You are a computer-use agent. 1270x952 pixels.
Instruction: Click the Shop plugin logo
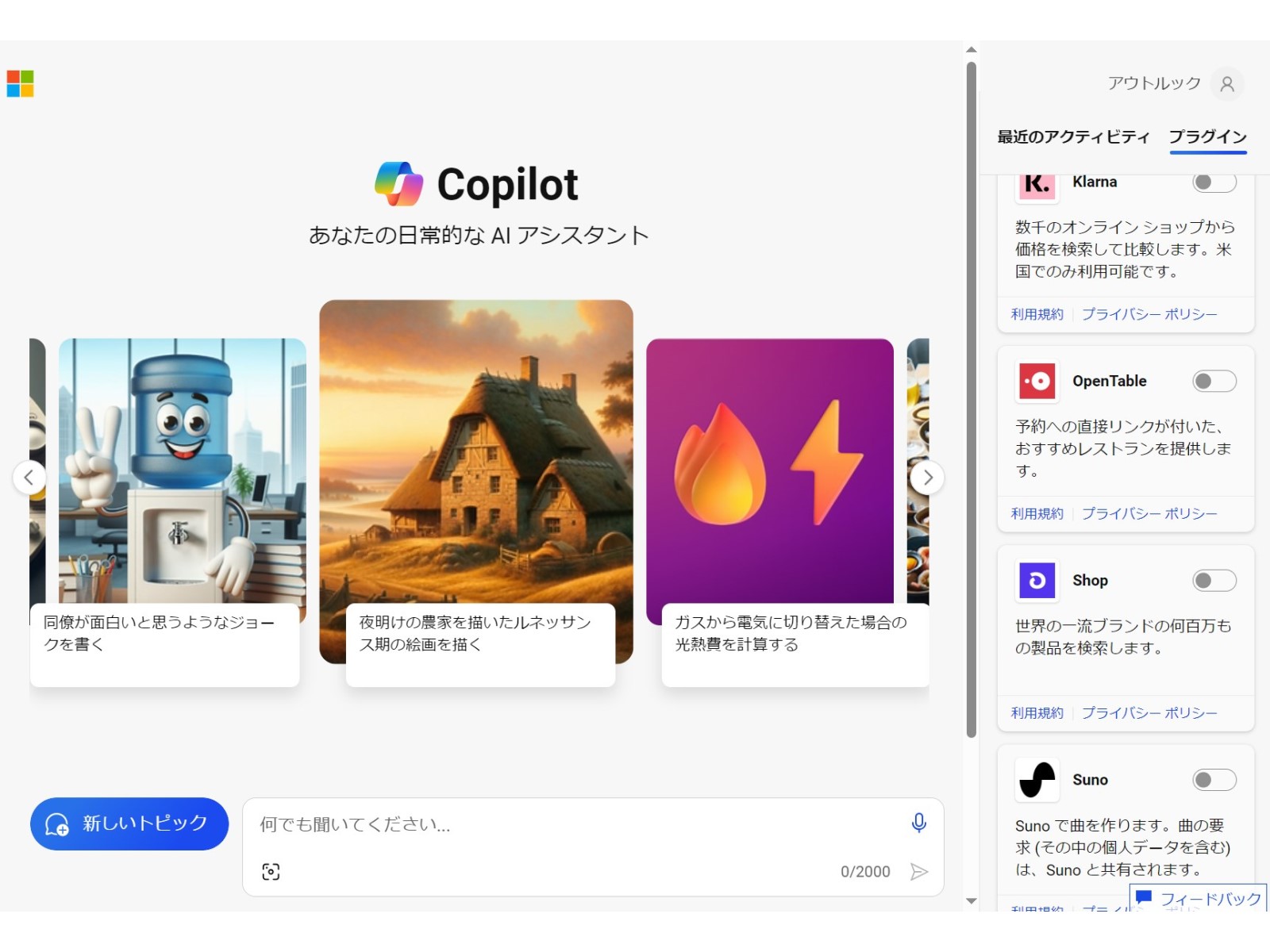1037,581
